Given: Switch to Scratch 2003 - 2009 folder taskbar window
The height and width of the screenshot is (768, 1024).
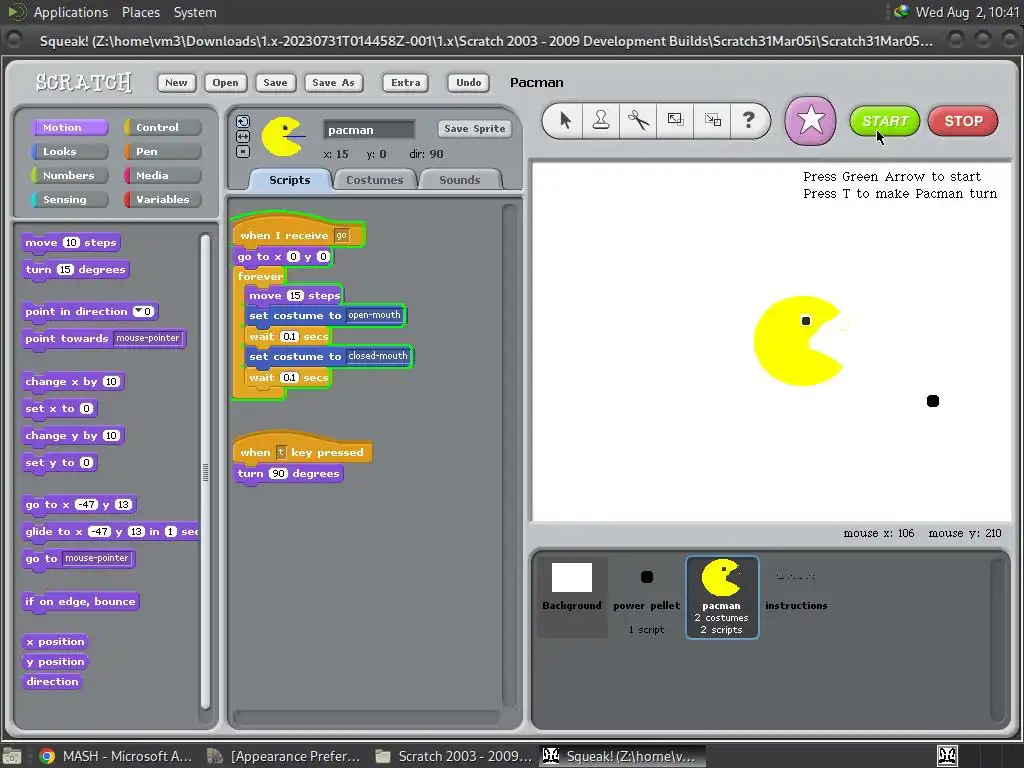Looking at the screenshot, I should point(453,756).
